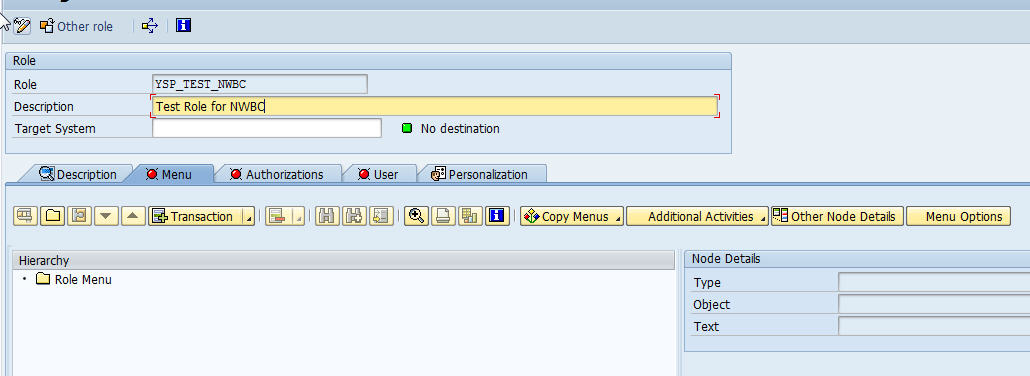Image resolution: width=1030 pixels, height=376 pixels.
Task: Move node up with the up arrow
Action: [133, 216]
